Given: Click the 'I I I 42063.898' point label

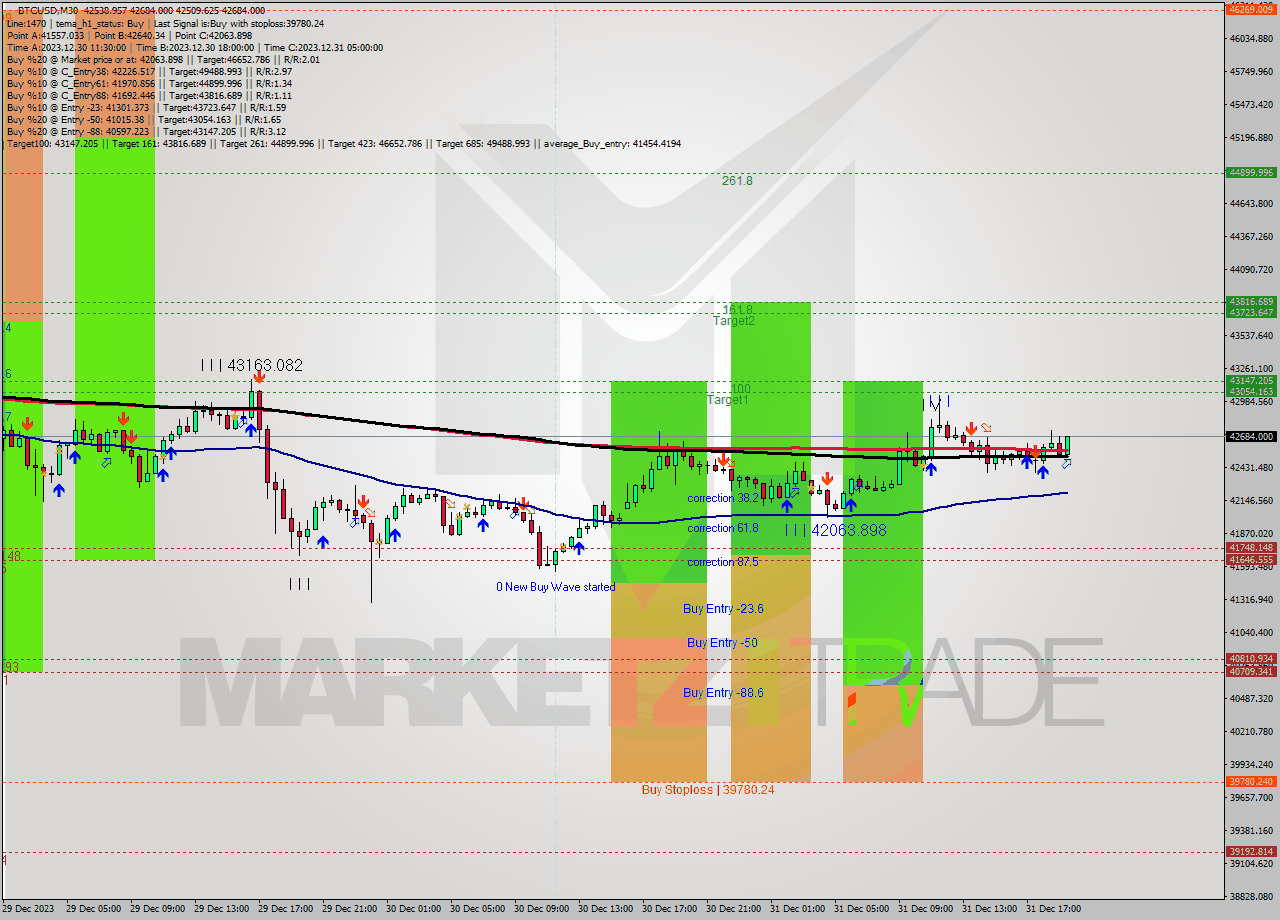Looking at the screenshot, I should click(x=835, y=531).
